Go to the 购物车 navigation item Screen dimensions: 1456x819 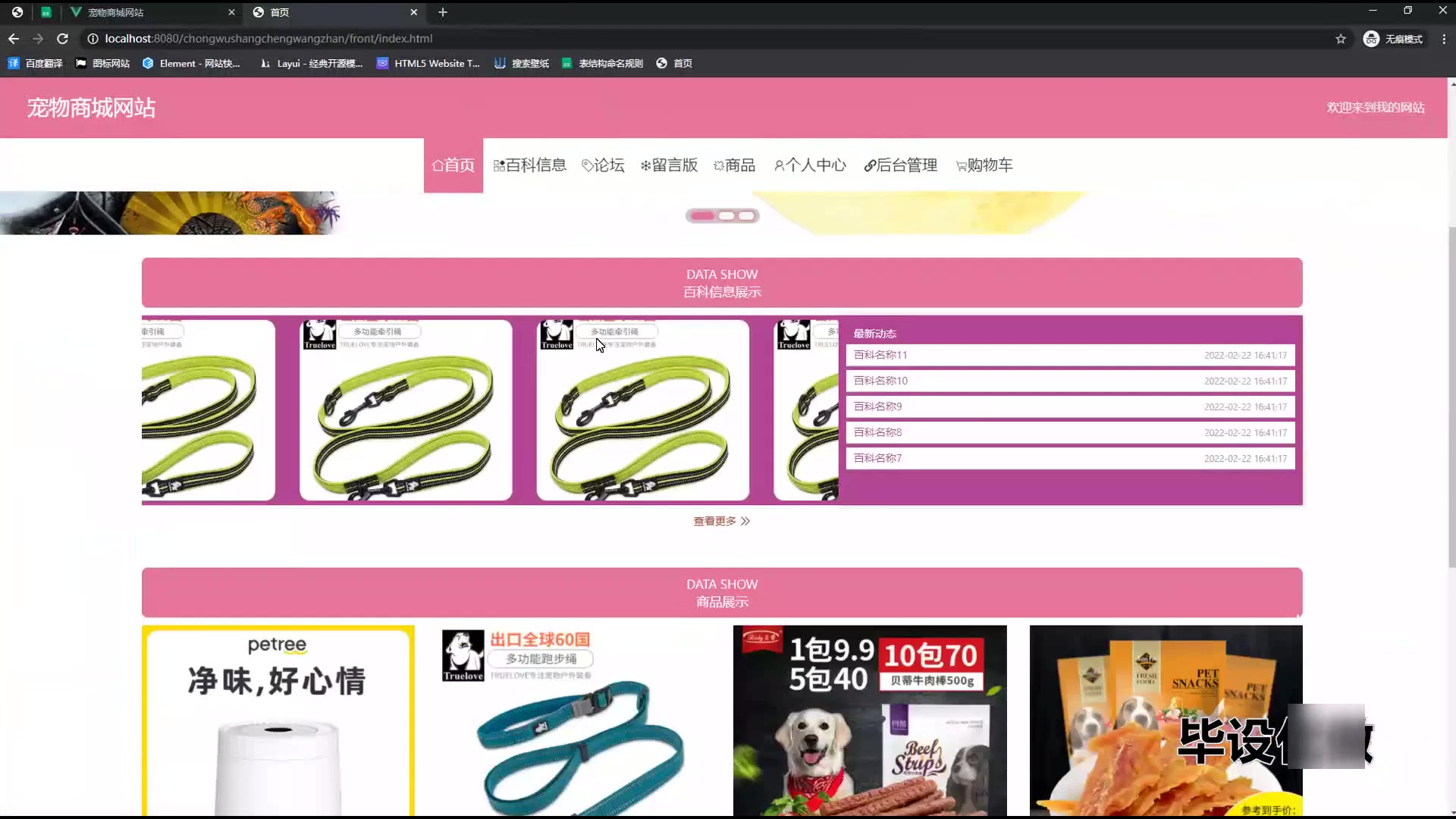[x=984, y=165]
